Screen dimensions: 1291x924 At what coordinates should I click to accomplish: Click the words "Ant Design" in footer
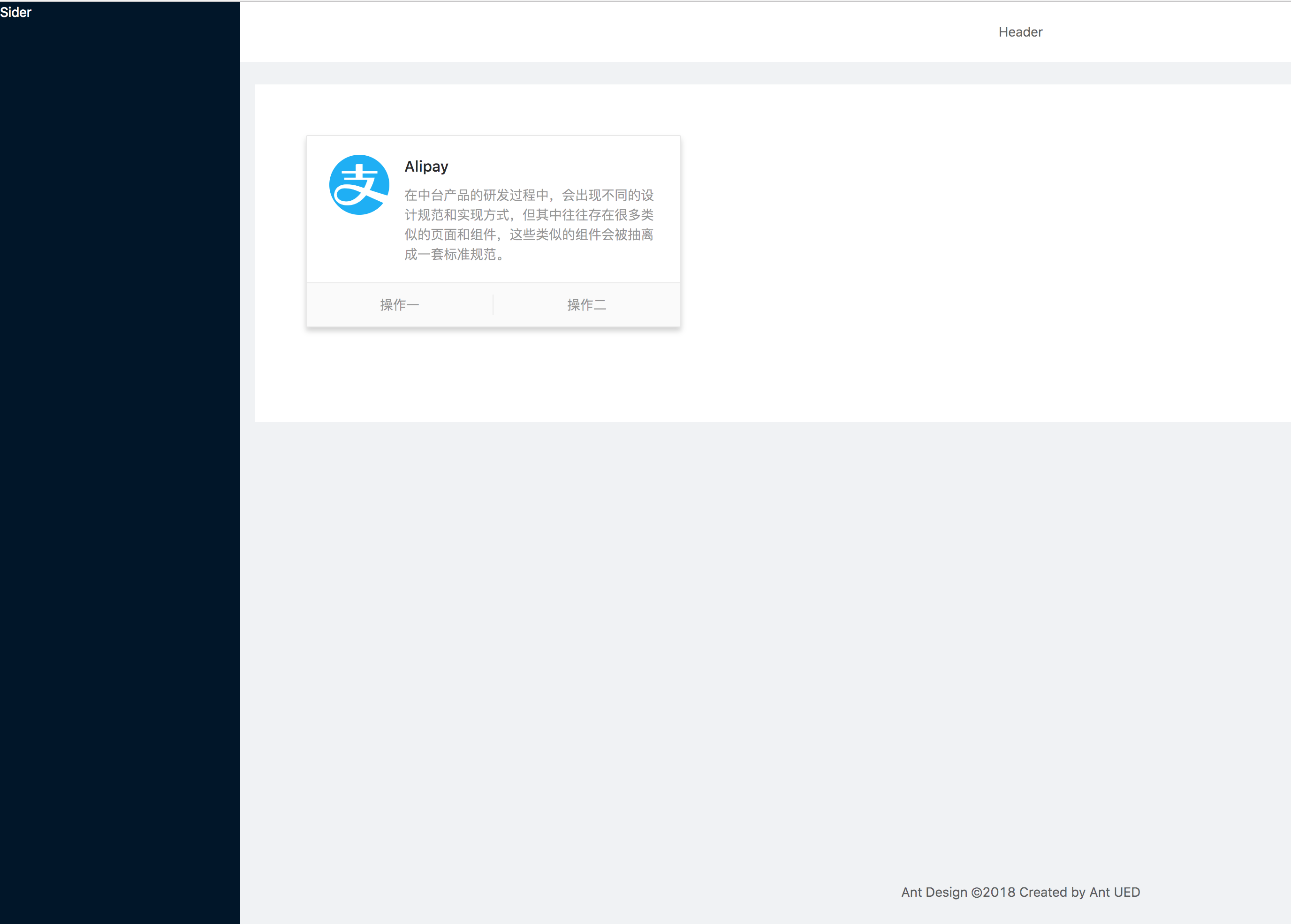(x=934, y=892)
